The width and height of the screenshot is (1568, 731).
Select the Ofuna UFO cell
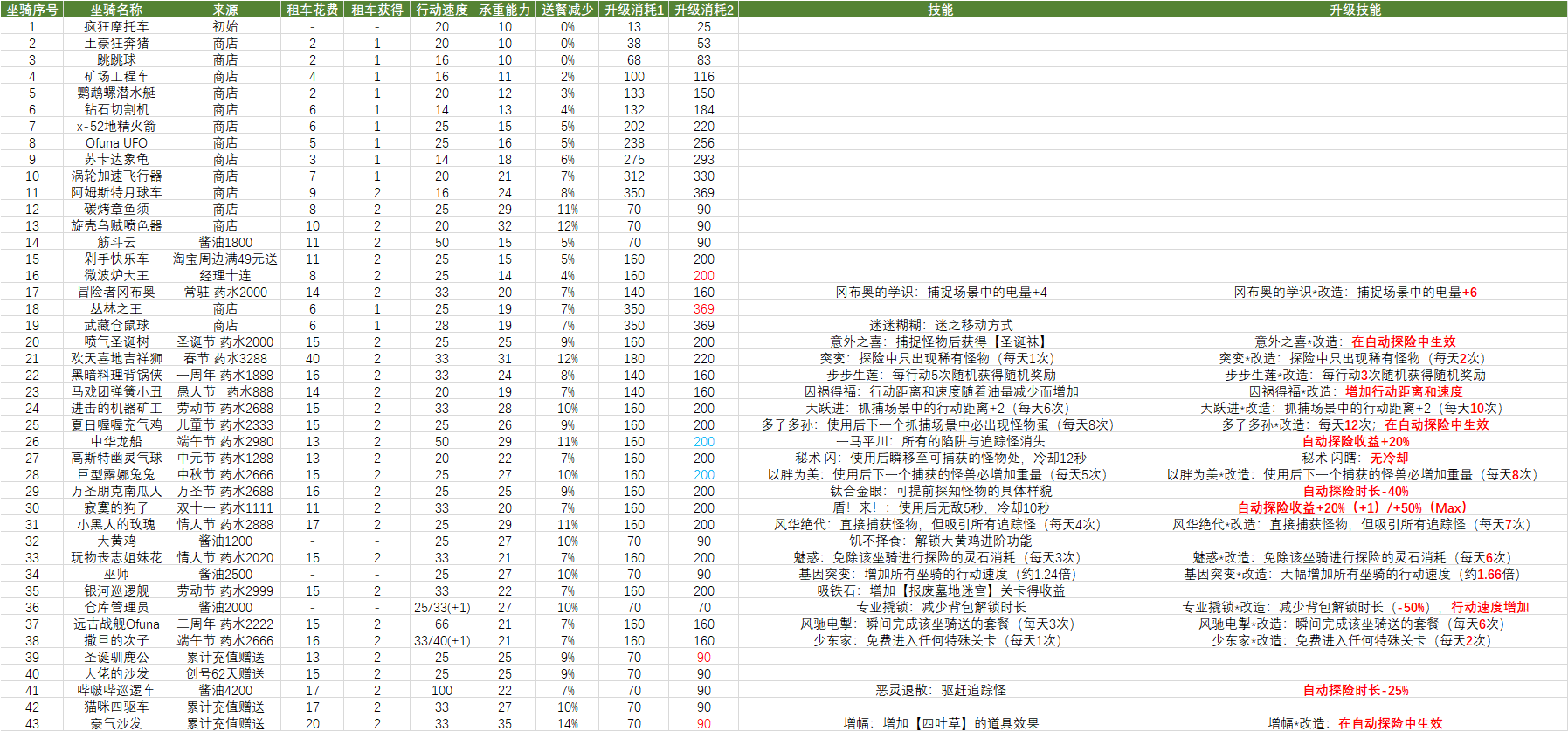116,142
